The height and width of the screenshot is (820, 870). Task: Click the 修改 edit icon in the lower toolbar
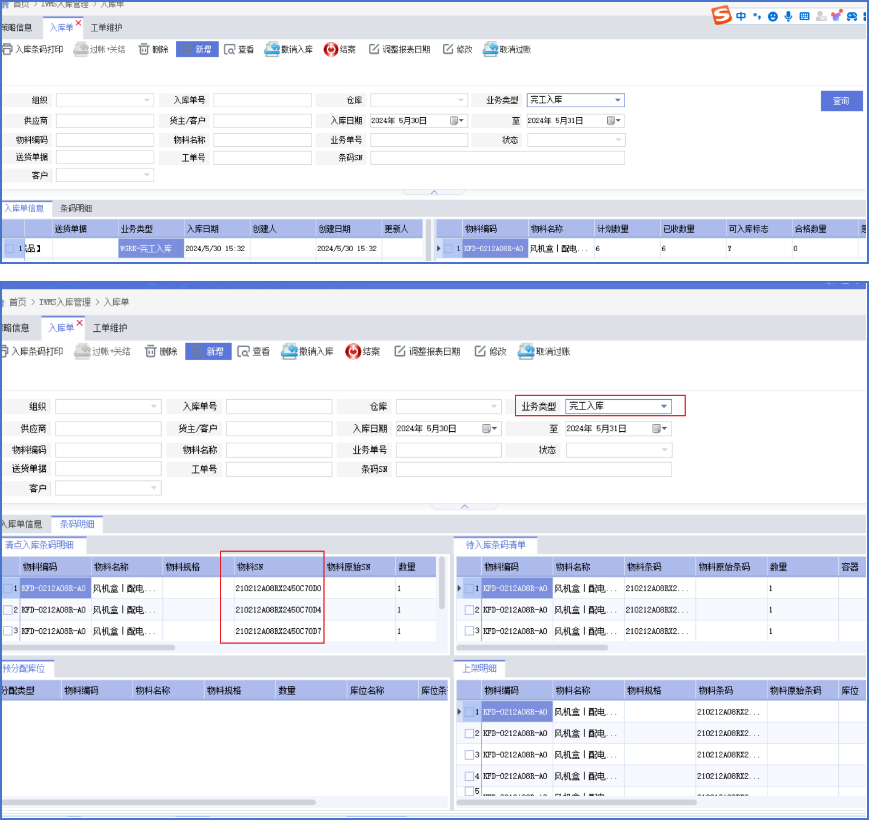click(480, 352)
